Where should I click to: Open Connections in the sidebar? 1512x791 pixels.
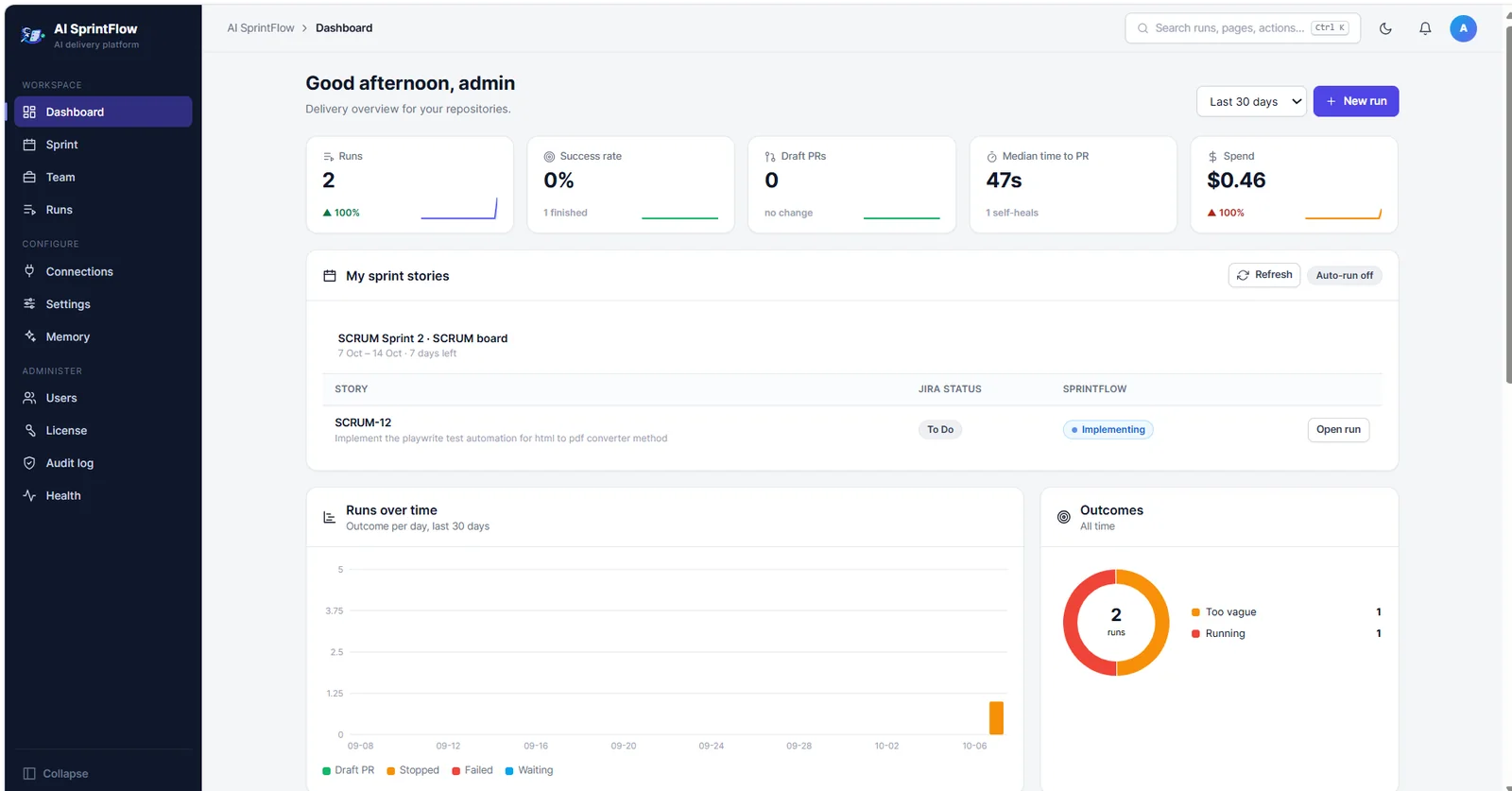pyautogui.click(x=103, y=271)
